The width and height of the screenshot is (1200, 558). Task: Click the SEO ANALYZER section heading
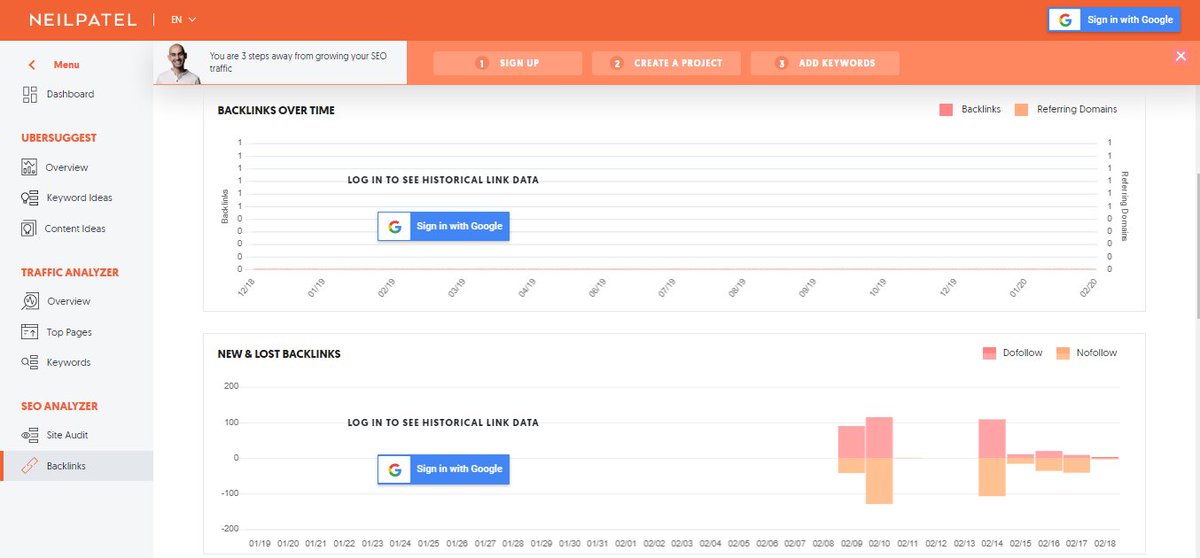coord(59,406)
